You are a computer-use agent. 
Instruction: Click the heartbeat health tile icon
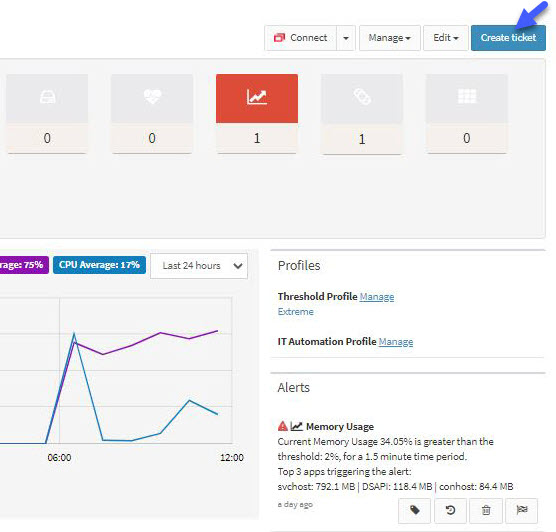pos(152,96)
